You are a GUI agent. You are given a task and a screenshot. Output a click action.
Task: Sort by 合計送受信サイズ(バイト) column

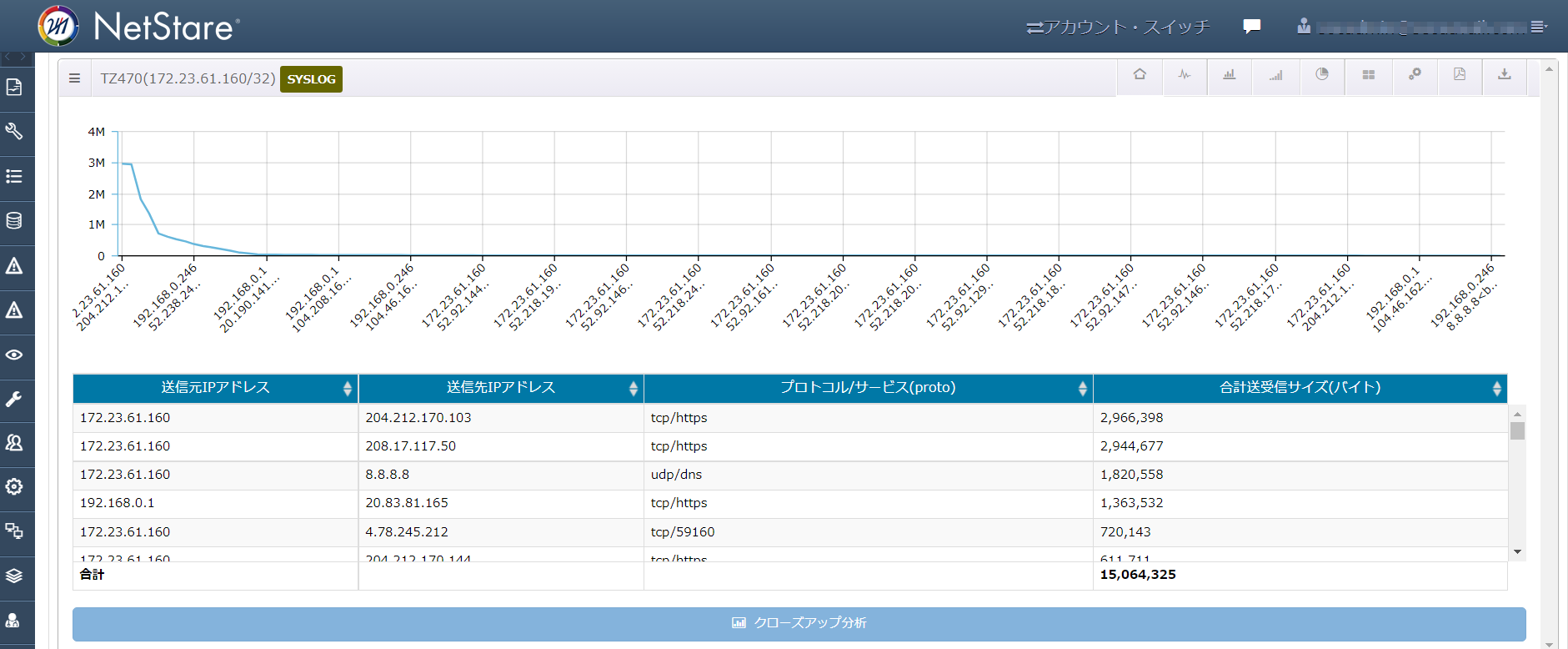point(1496,388)
